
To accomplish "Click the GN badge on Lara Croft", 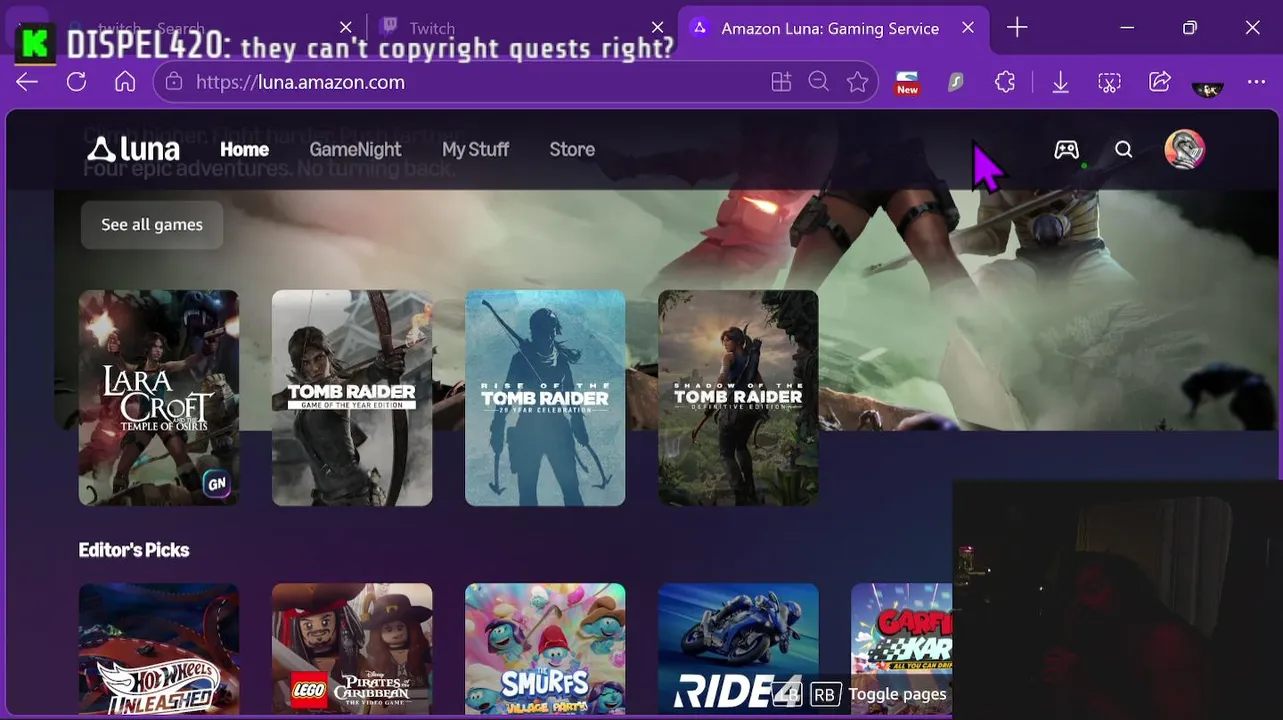I will pos(216,484).
